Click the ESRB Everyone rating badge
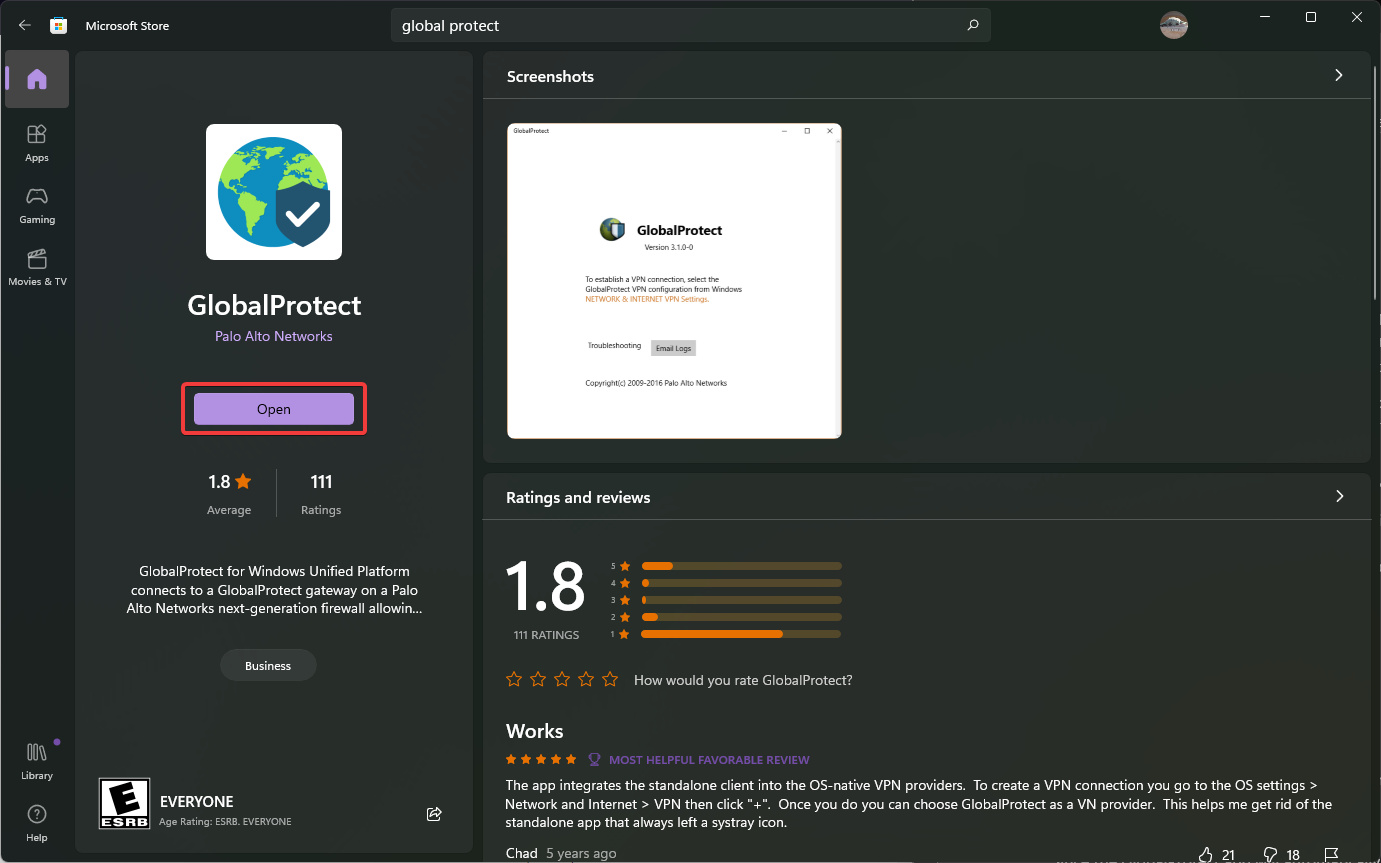This screenshot has height=863, width=1381. click(125, 803)
